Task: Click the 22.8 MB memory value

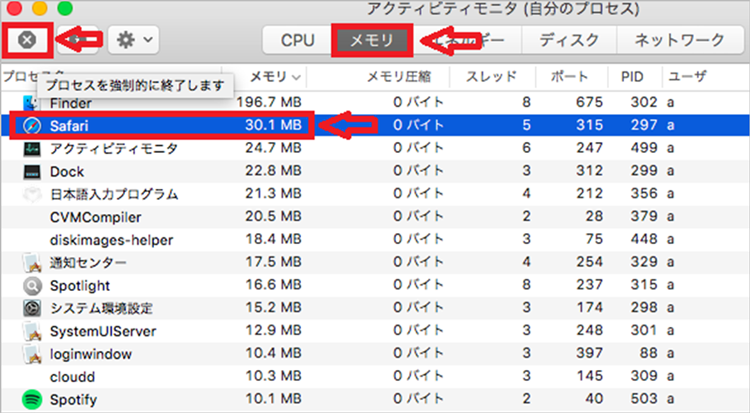Action: tap(273, 171)
